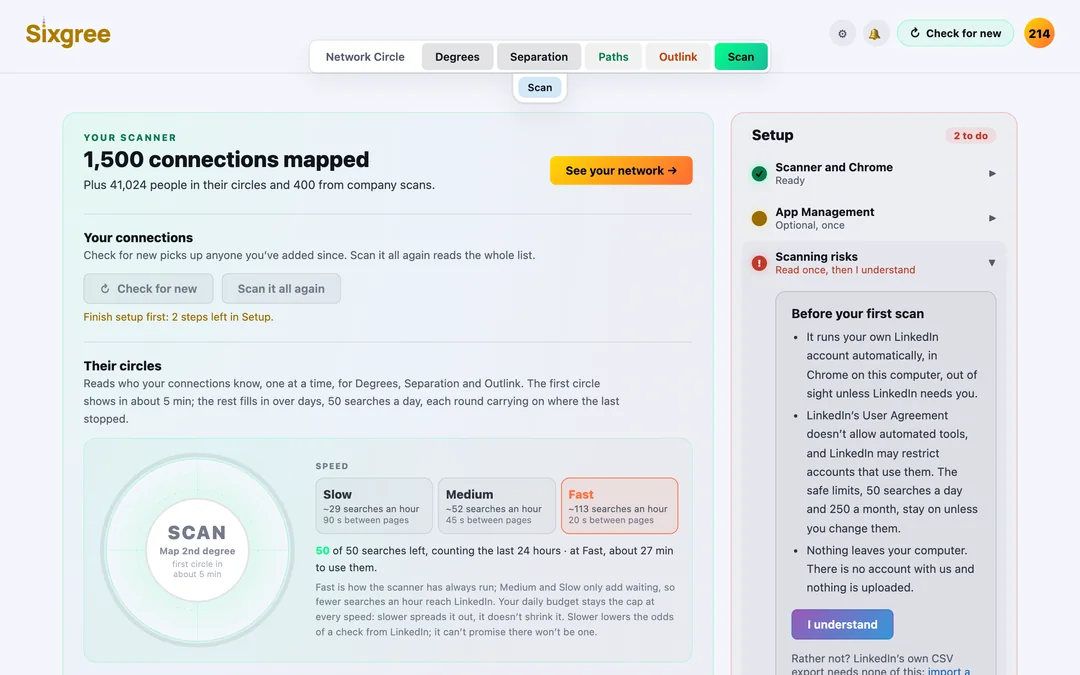Click the Before your first scan heading
1080x675 pixels.
coord(858,313)
